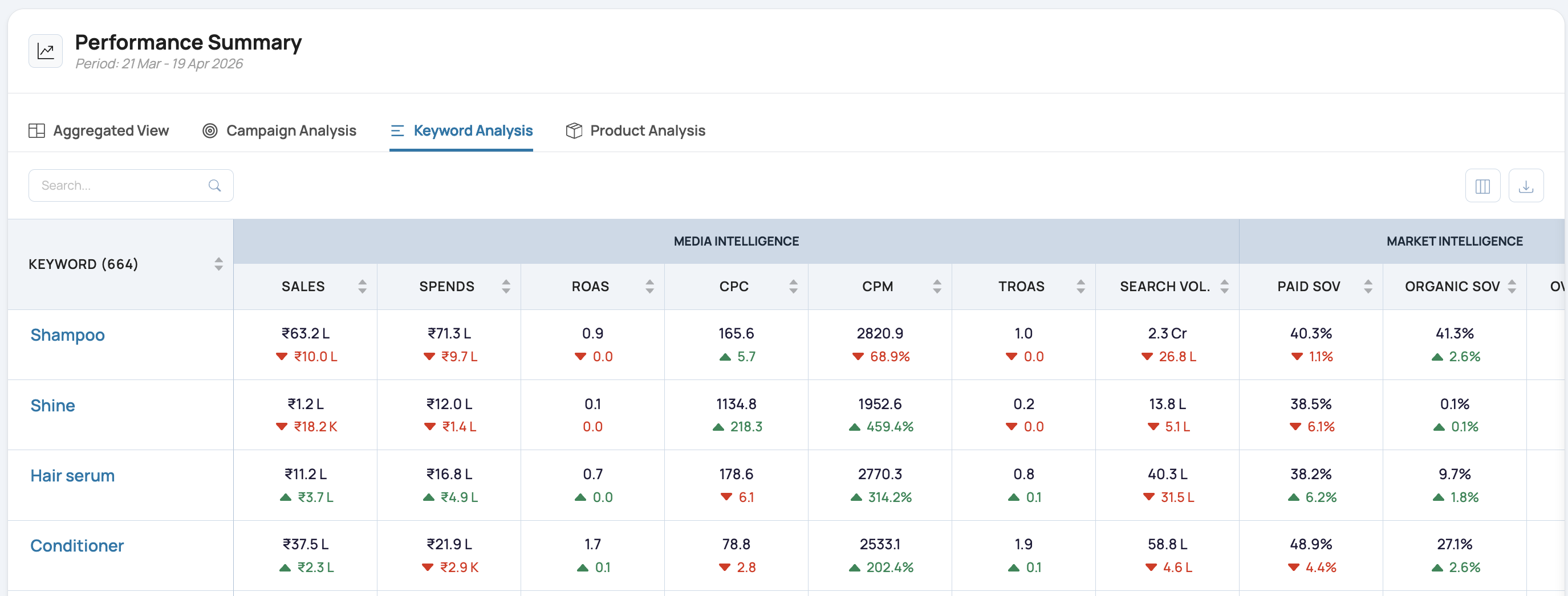1568x596 pixels.
Task: Sort by KEYWORD column arrows
Action: (218, 264)
